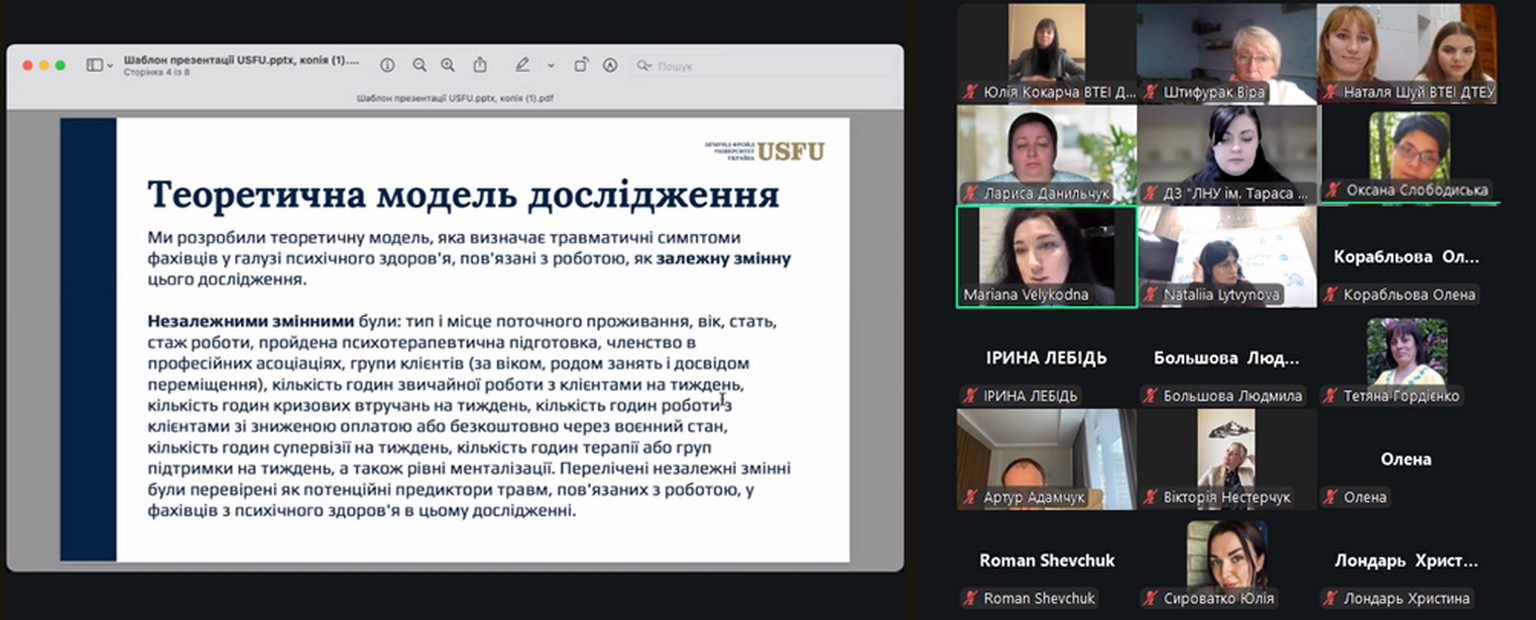Click the green full-screen window button
The height and width of the screenshot is (620, 1536).
61,65
